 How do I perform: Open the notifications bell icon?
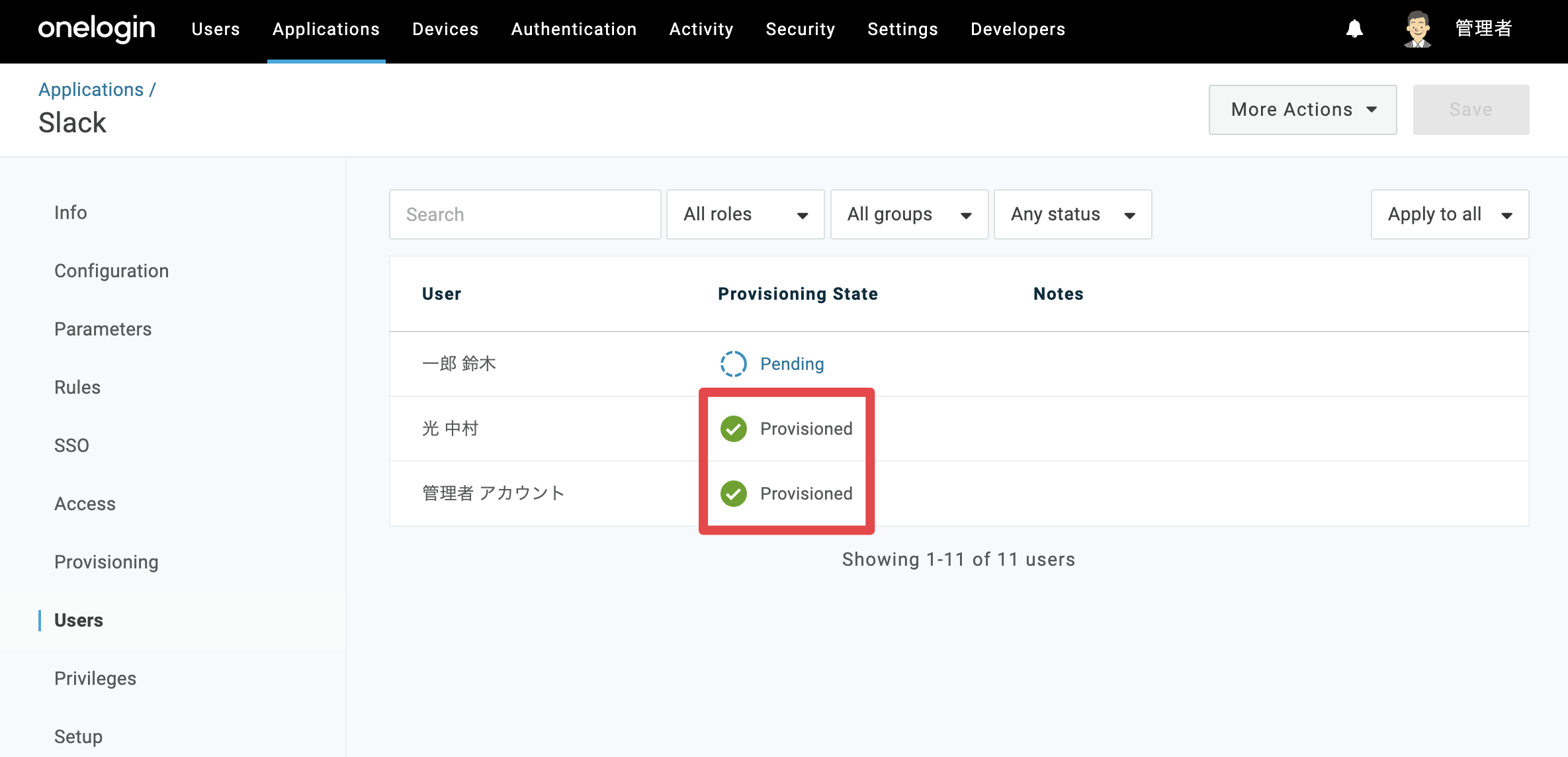click(x=1354, y=29)
